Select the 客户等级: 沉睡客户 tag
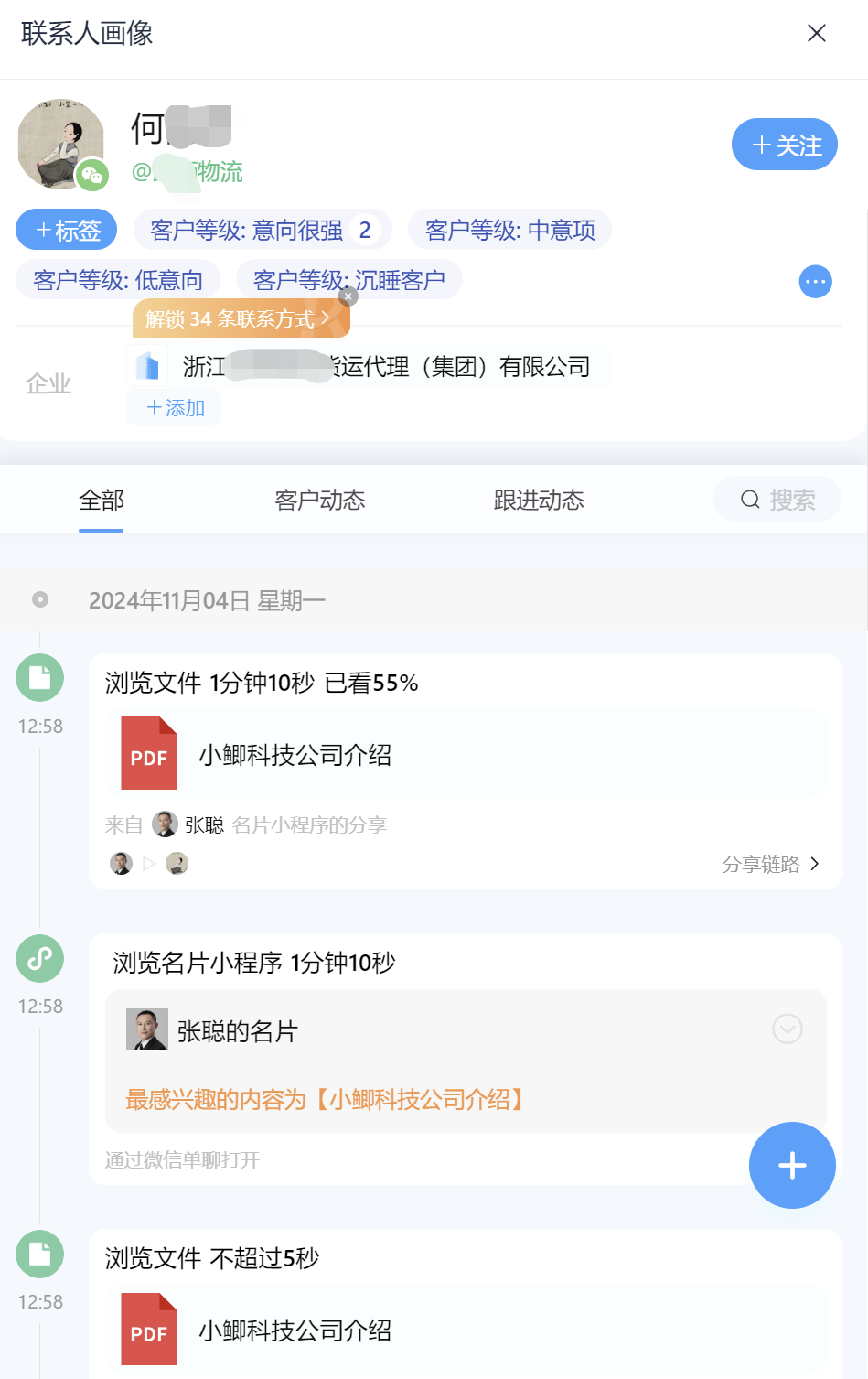The image size is (868, 1379). (x=349, y=279)
